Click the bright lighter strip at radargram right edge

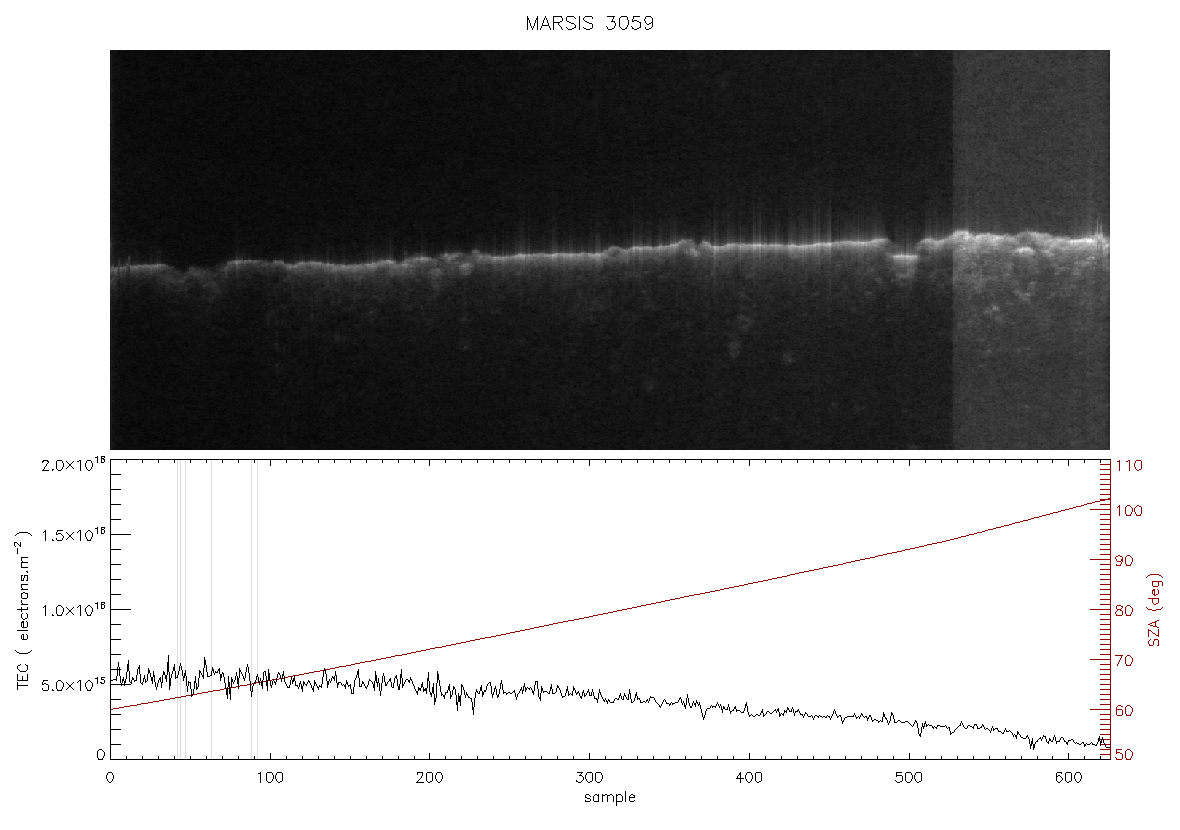(1031, 250)
